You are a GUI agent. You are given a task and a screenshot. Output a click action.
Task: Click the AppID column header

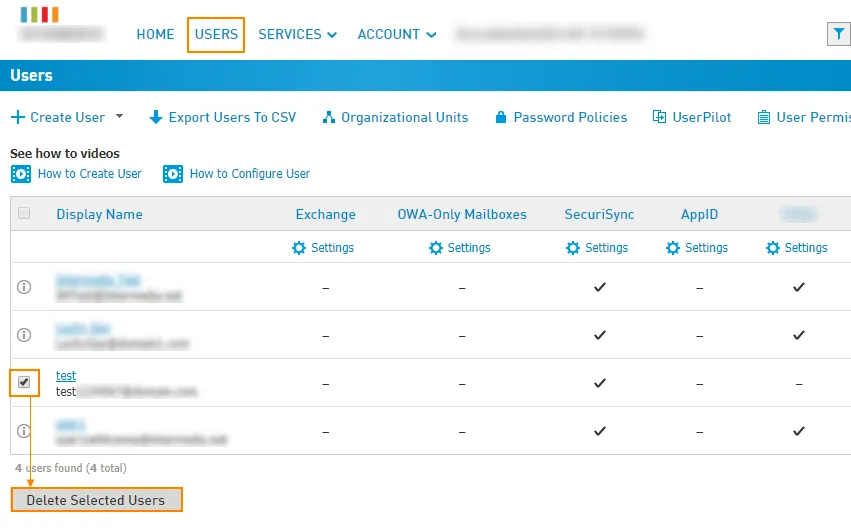point(700,214)
